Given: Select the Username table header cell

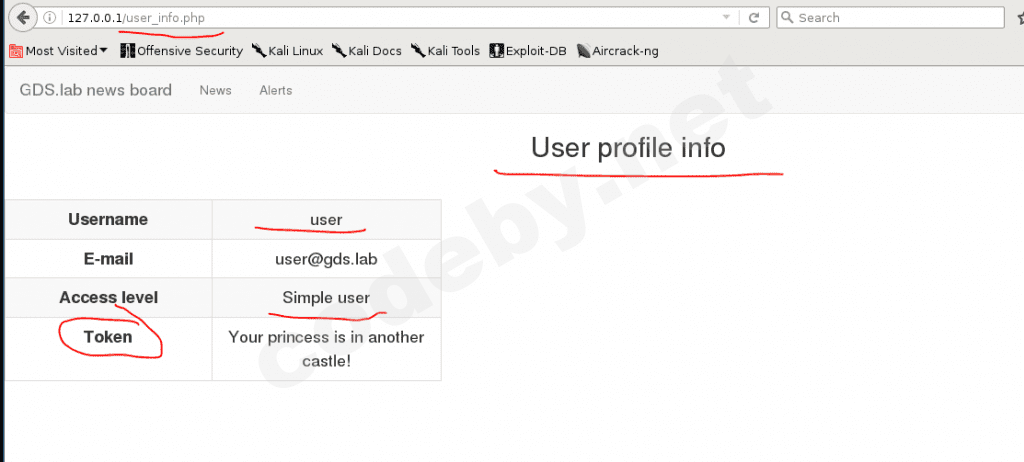Looking at the screenshot, I should coord(108,220).
